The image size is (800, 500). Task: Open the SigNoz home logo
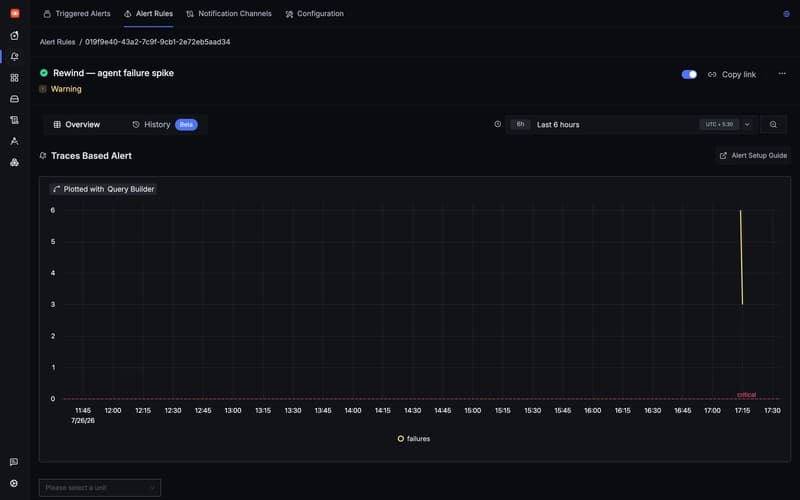click(15, 13)
